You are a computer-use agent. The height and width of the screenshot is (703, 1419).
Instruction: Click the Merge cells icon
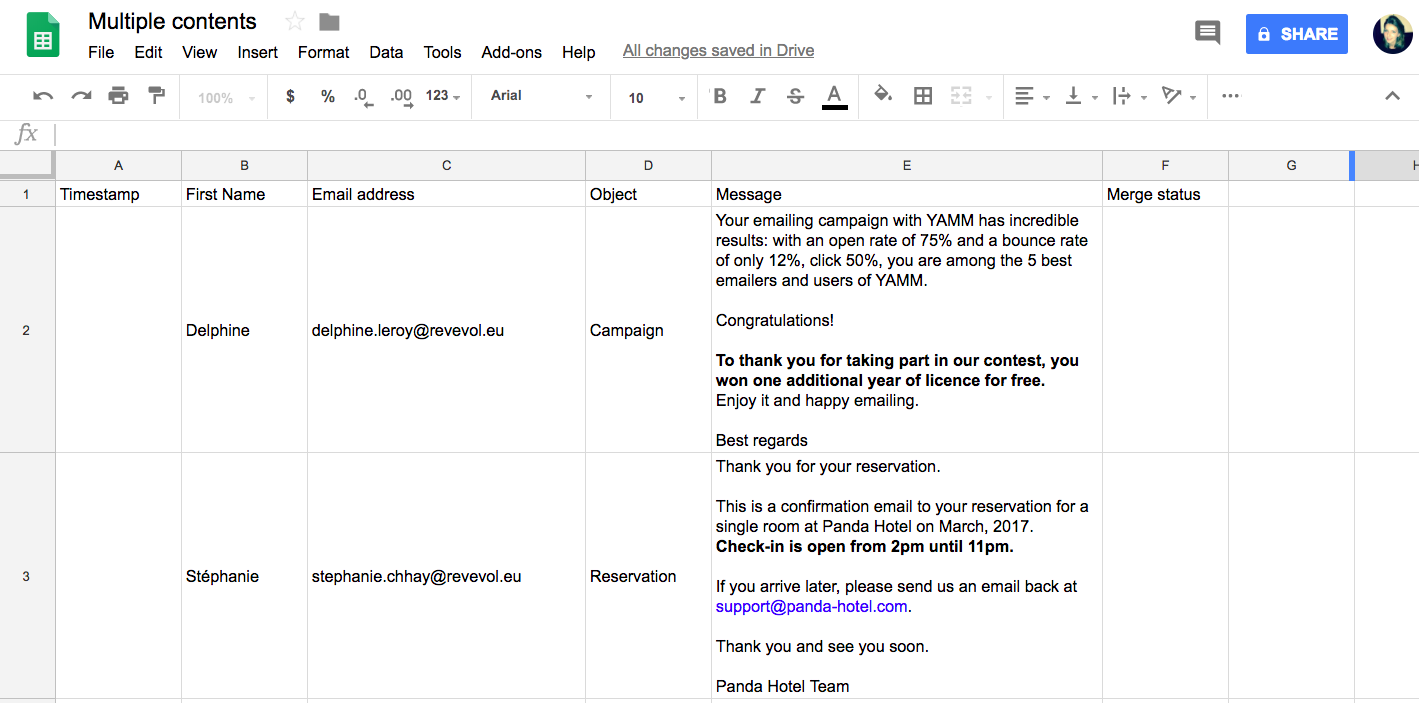[961, 96]
